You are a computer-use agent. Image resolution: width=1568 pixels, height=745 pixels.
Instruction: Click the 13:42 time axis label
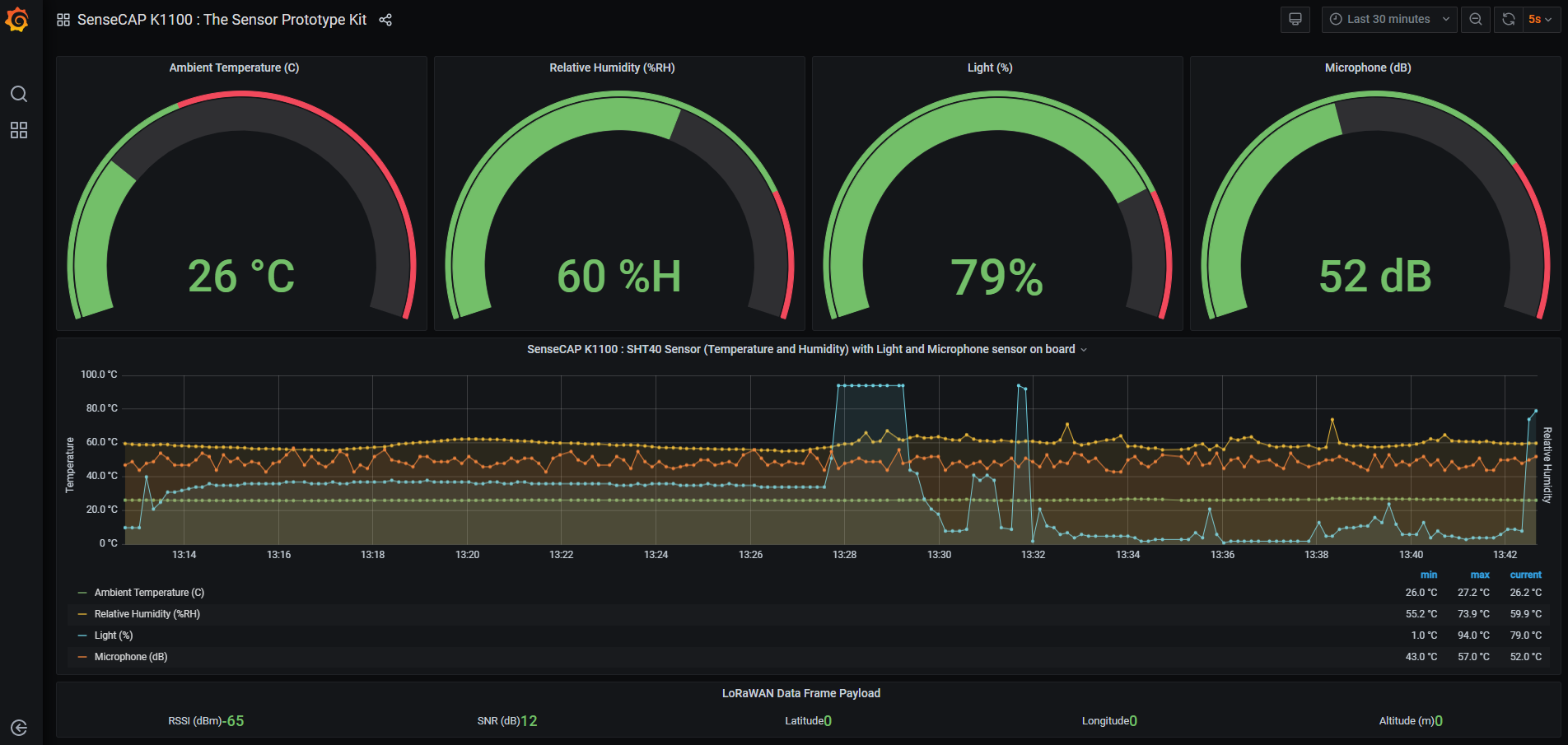pos(1505,555)
